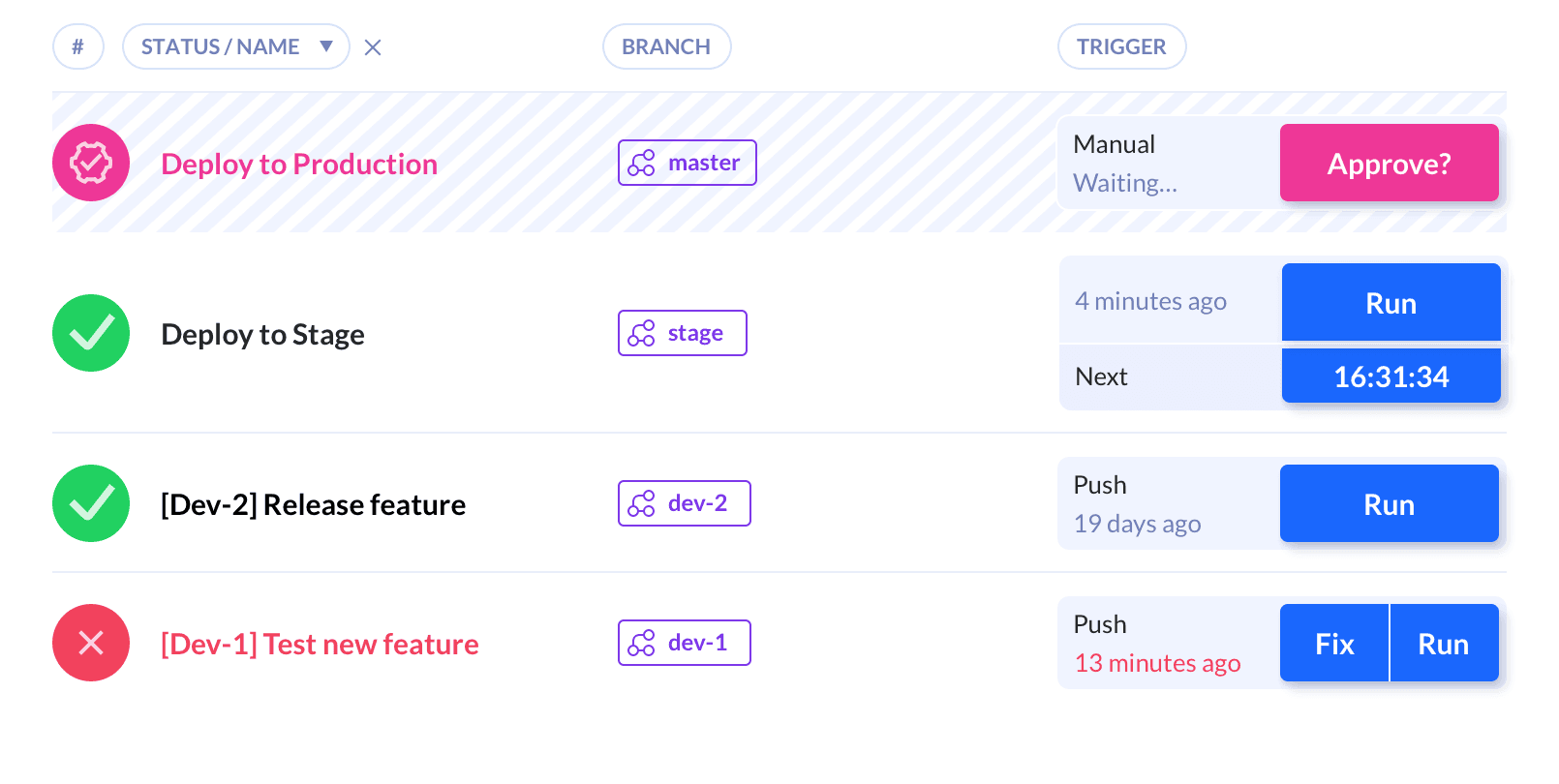Open the Status / Name sort dropdown

221,46
